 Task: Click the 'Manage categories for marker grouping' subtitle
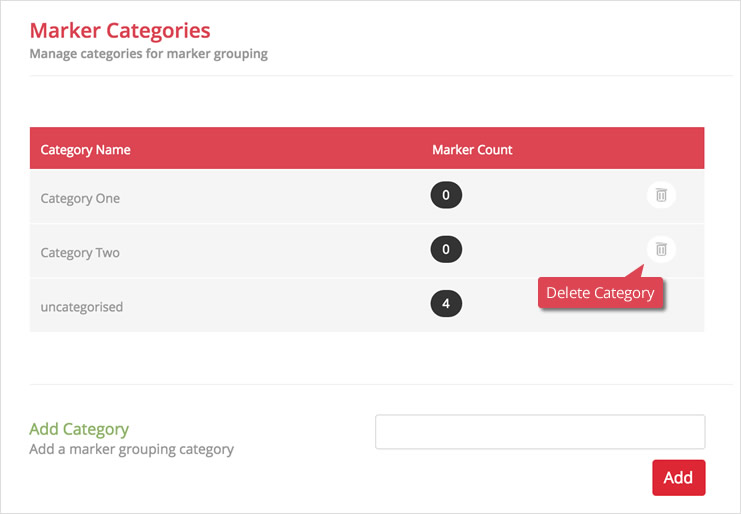click(148, 54)
